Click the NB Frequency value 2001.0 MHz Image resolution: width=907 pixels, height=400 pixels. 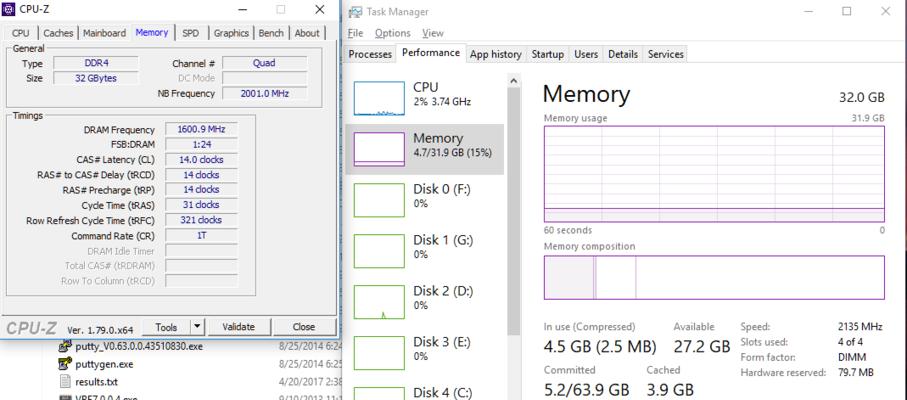(x=264, y=93)
